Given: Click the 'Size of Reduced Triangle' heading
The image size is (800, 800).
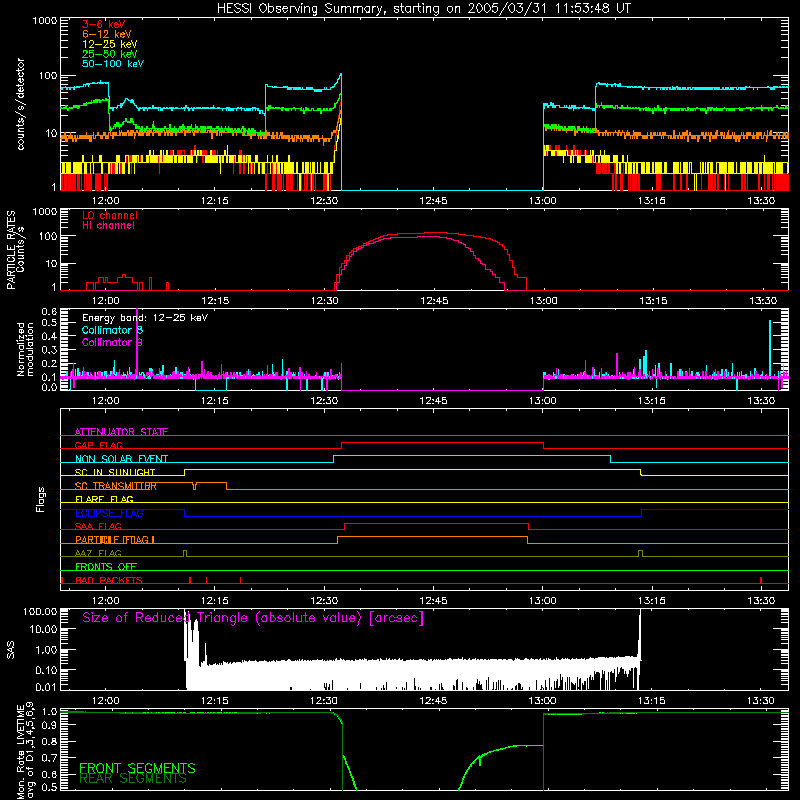Looking at the screenshot, I should (x=253, y=618).
